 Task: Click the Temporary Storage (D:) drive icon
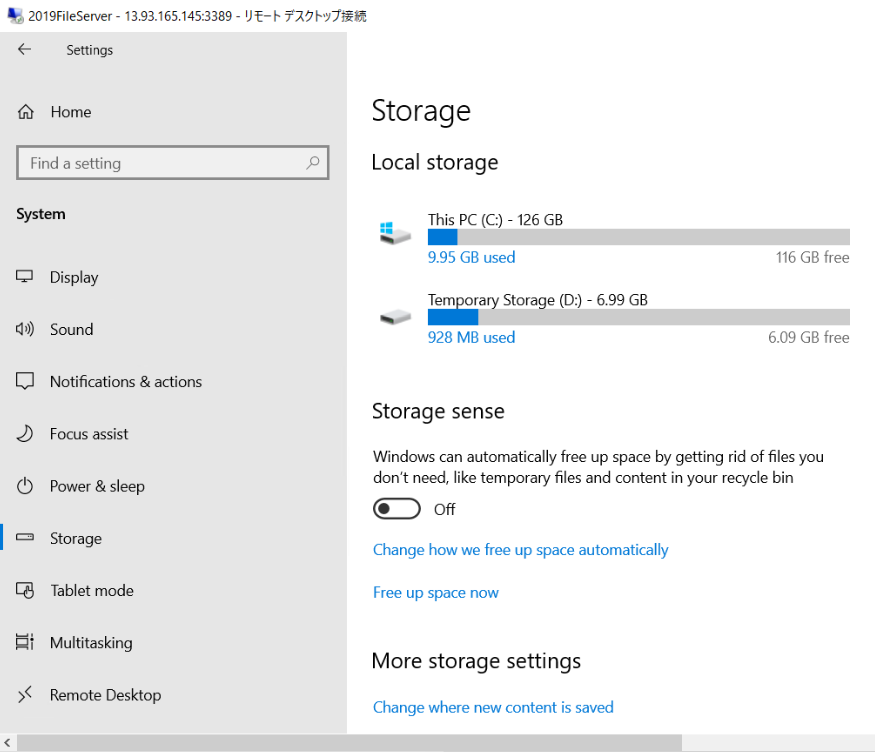point(395,317)
